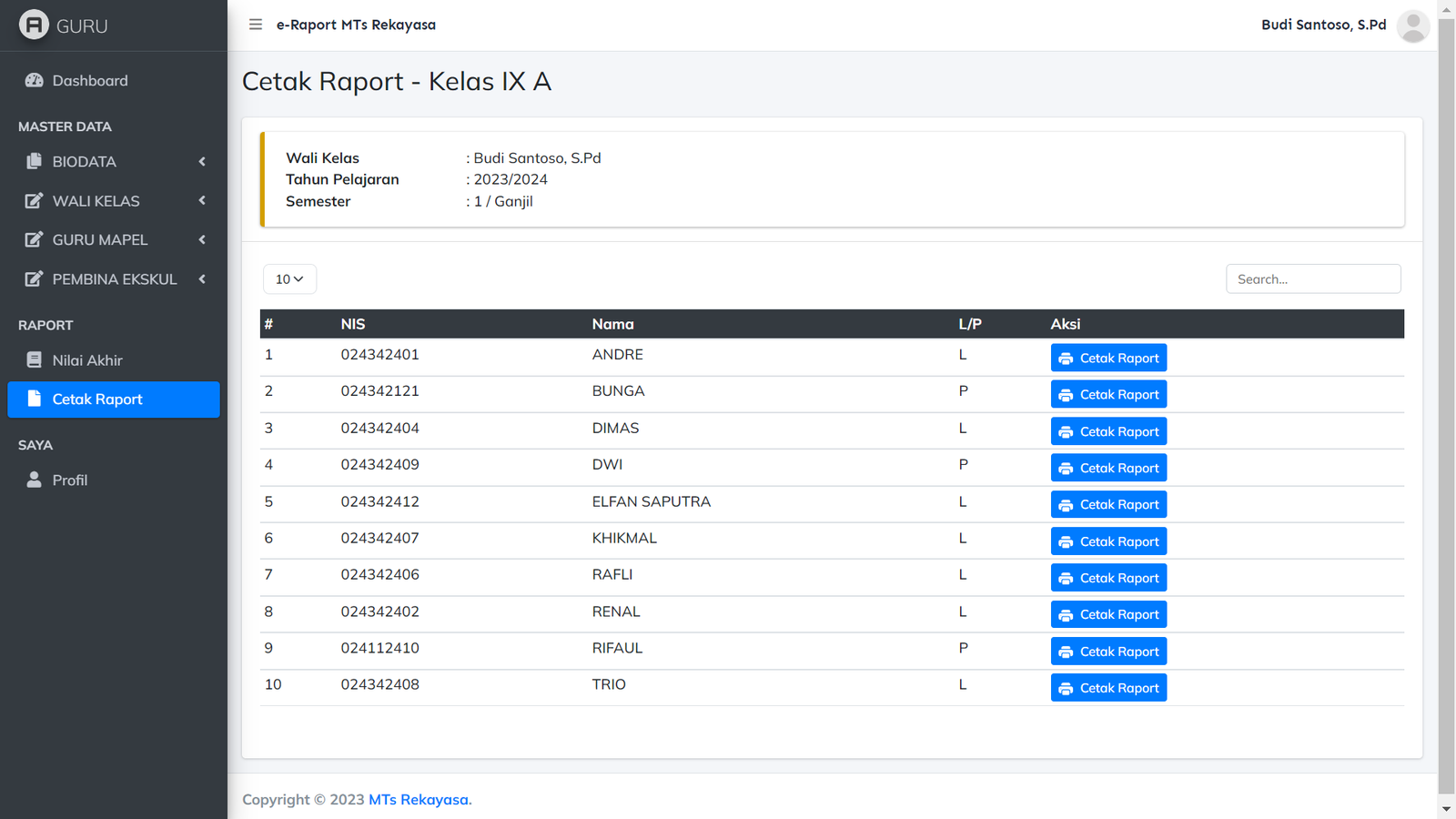Open the rows-per-page dropdown showing 10
Viewport: 1456px width, 819px height.
click(x=289, y=279)
